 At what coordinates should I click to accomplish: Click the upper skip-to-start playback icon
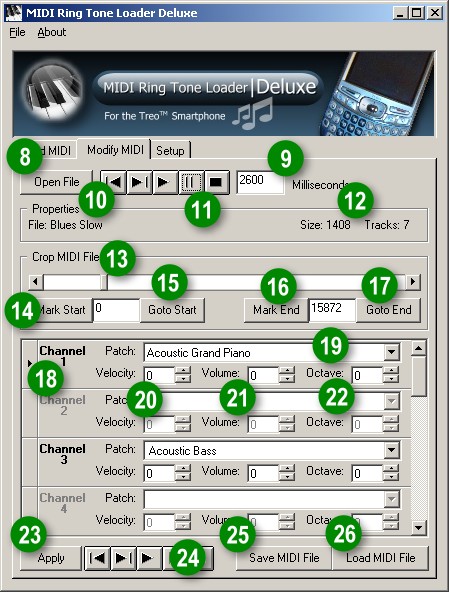[x=113, y=182]
